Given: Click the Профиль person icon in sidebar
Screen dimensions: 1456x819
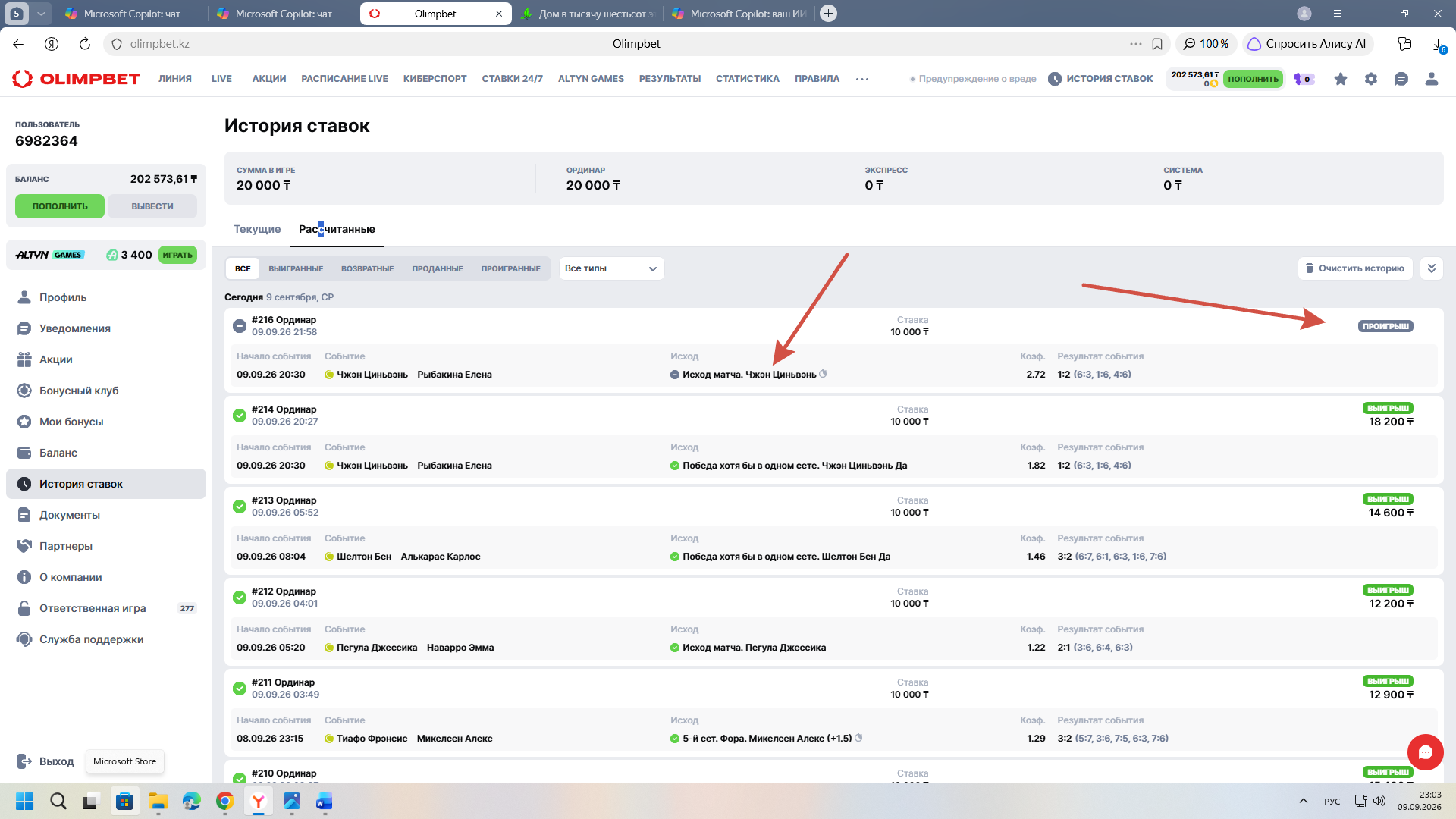Looking at the screenshot, I should 24,297.
